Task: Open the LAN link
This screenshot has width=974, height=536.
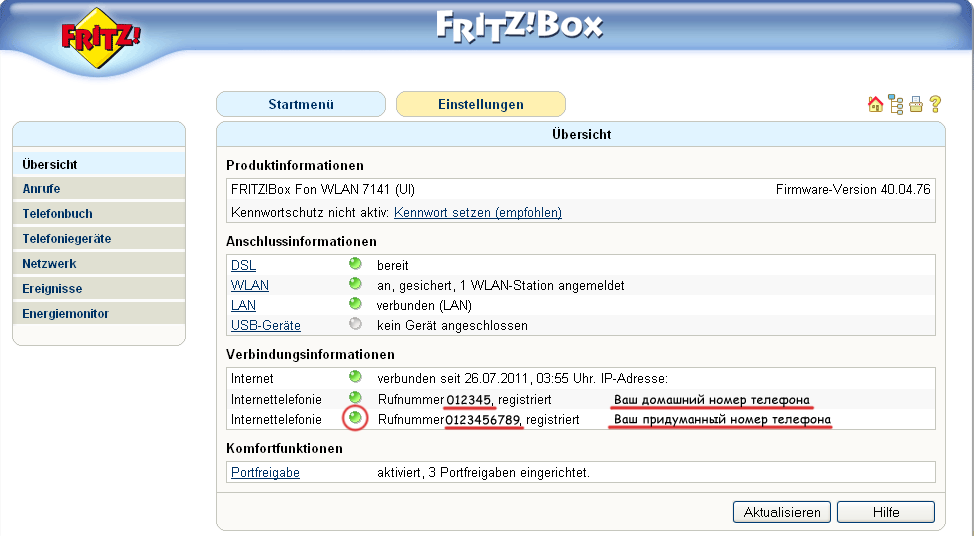Action: pos(244,305)
